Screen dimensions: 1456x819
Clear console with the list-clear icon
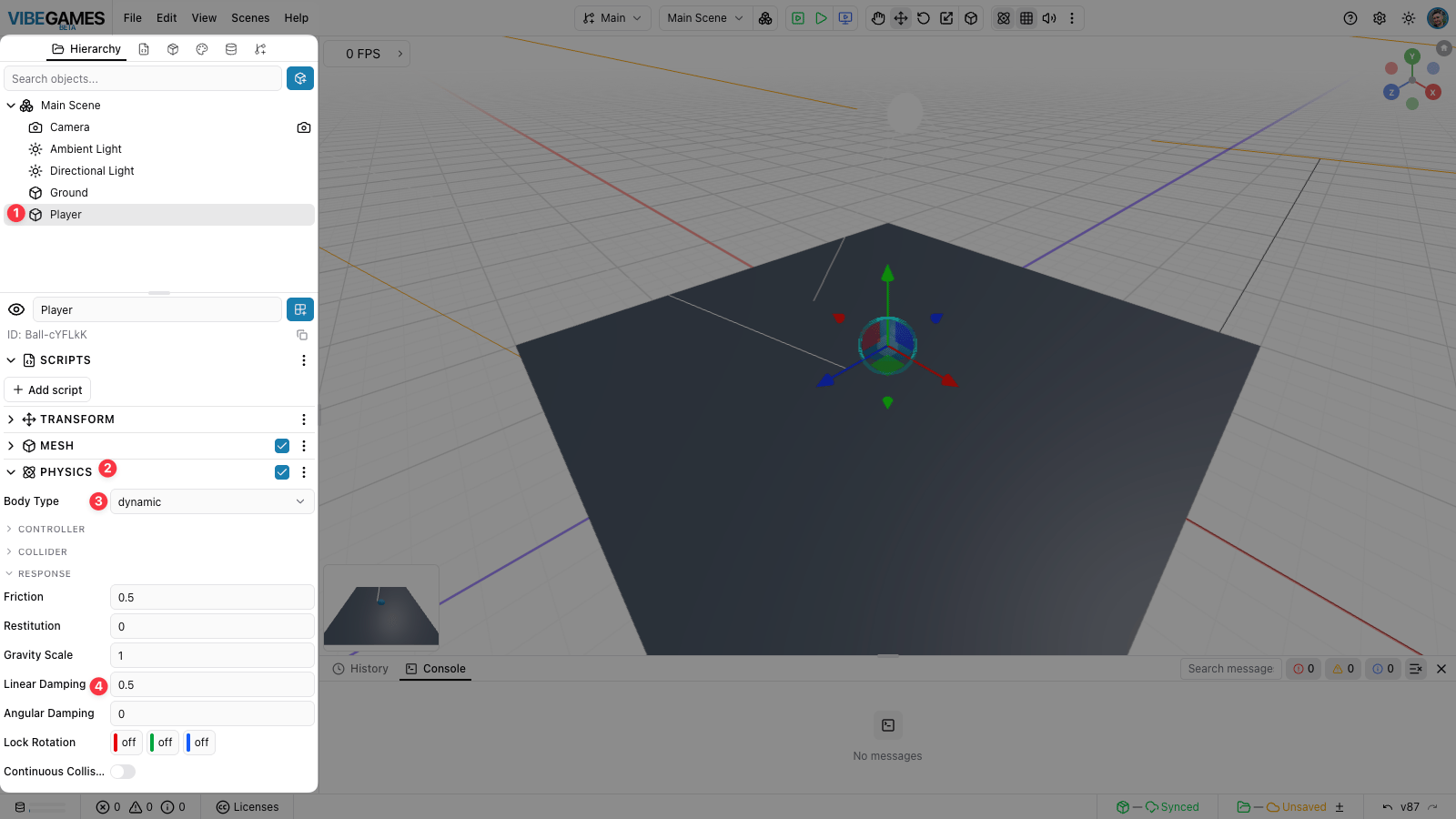1416,669
